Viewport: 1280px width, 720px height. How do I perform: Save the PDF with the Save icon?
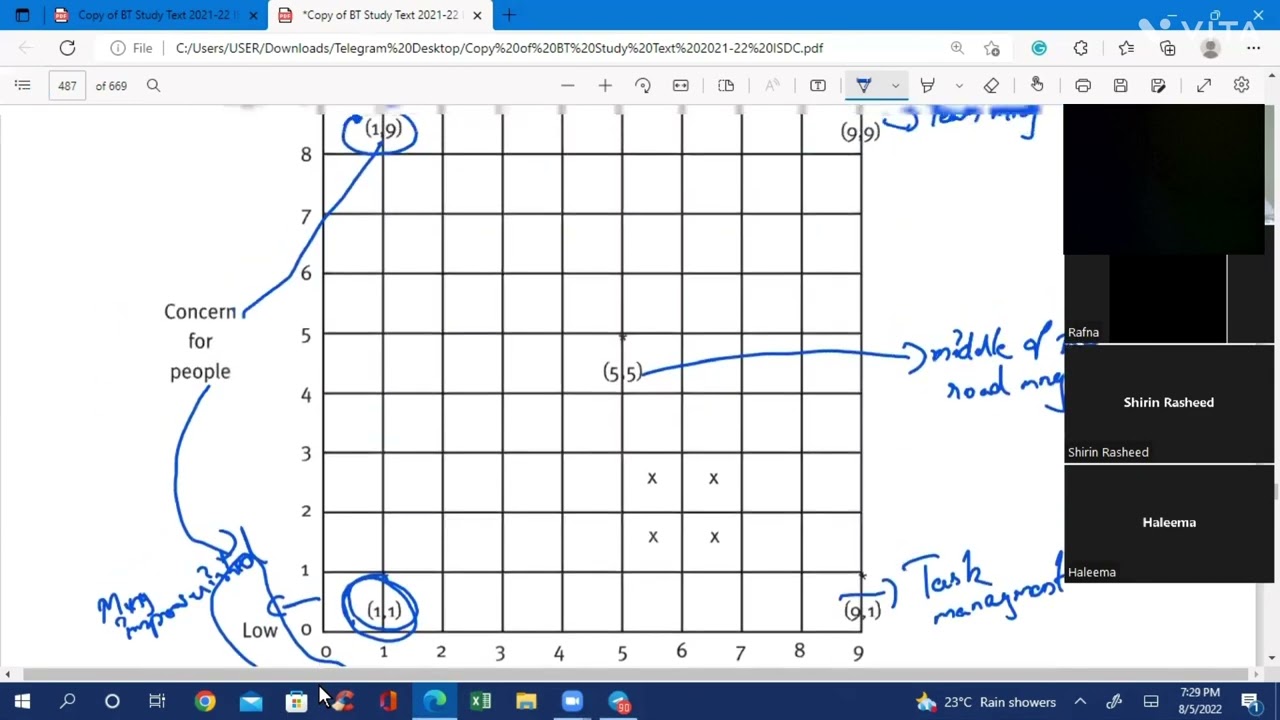[x=1120, y=86]
